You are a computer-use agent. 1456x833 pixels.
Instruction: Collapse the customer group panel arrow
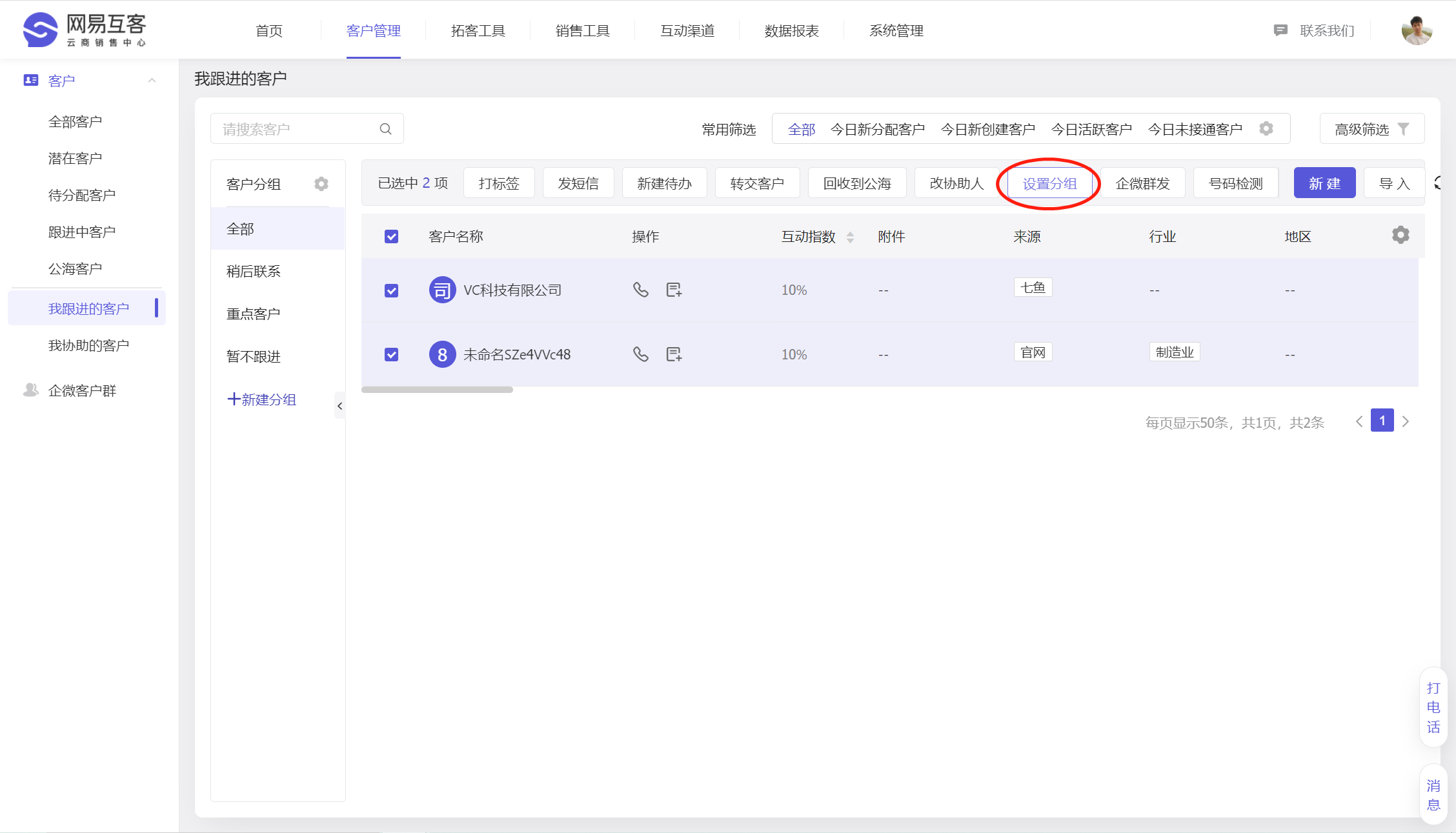(x=339, y=406)
